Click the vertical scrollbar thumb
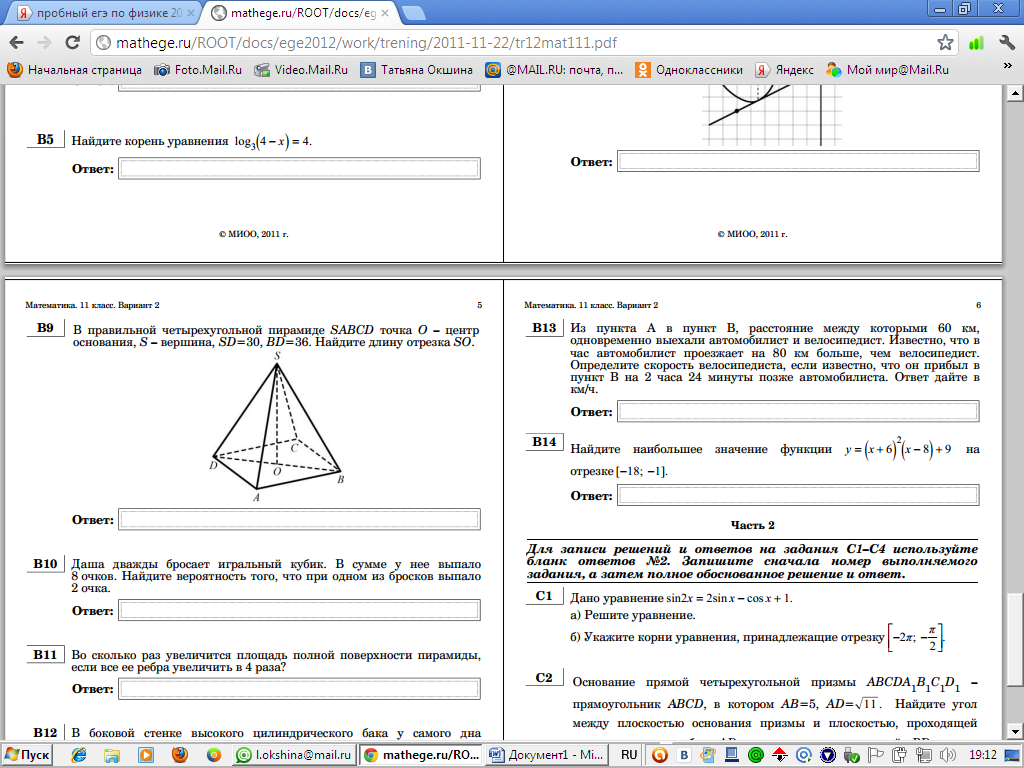The image size is (1024, 768). (x=1015, y=639)
